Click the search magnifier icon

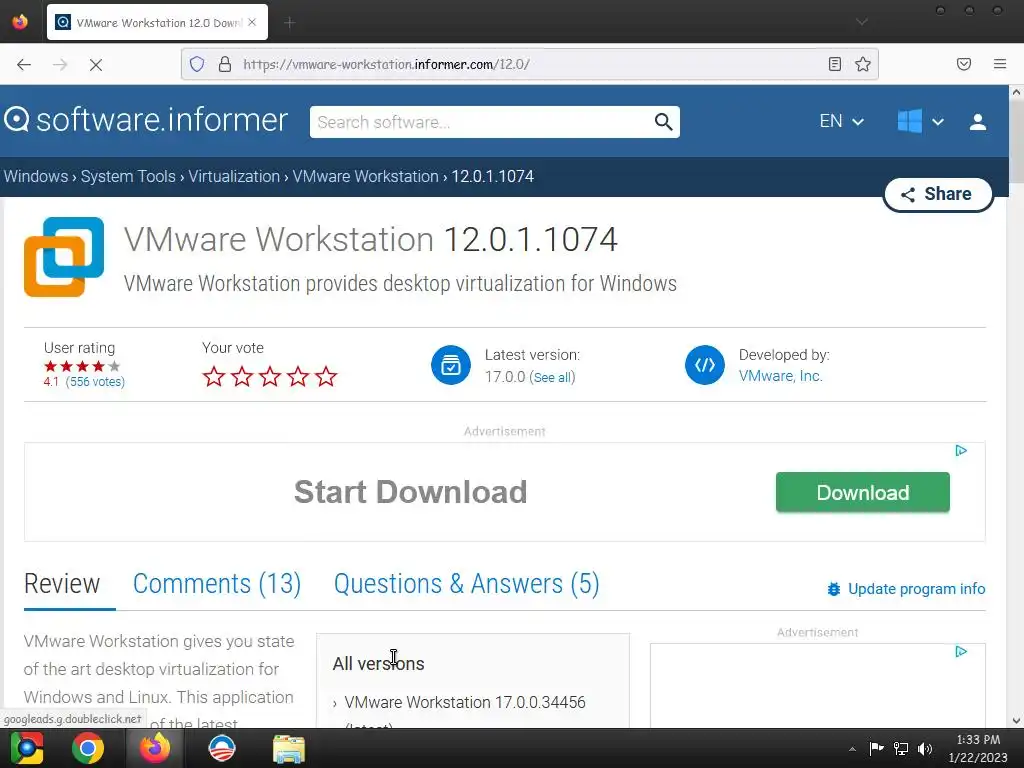click(664, 122)
